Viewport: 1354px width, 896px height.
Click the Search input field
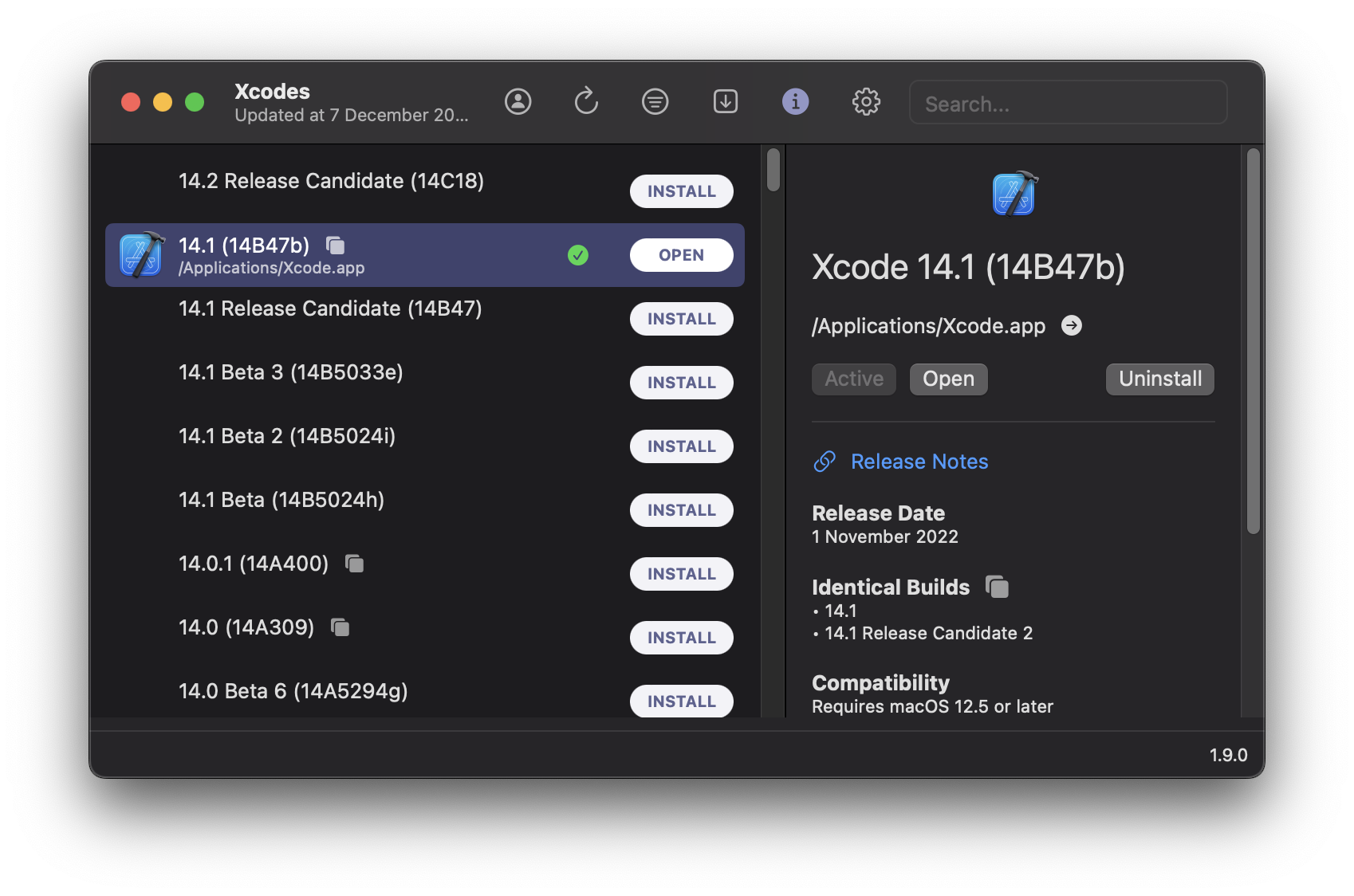[1068, 102]
